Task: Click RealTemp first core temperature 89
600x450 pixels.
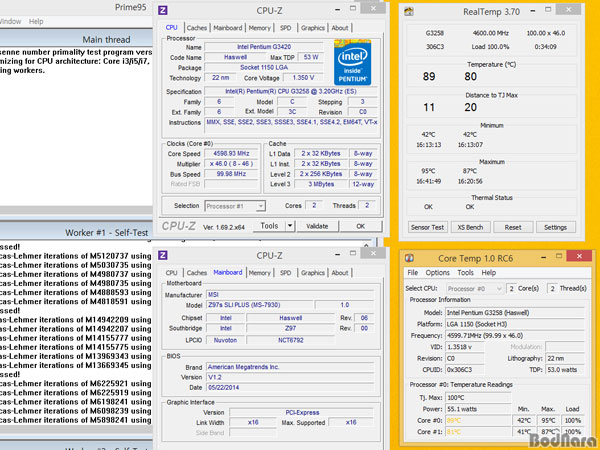Action: [x=429, y=77]
